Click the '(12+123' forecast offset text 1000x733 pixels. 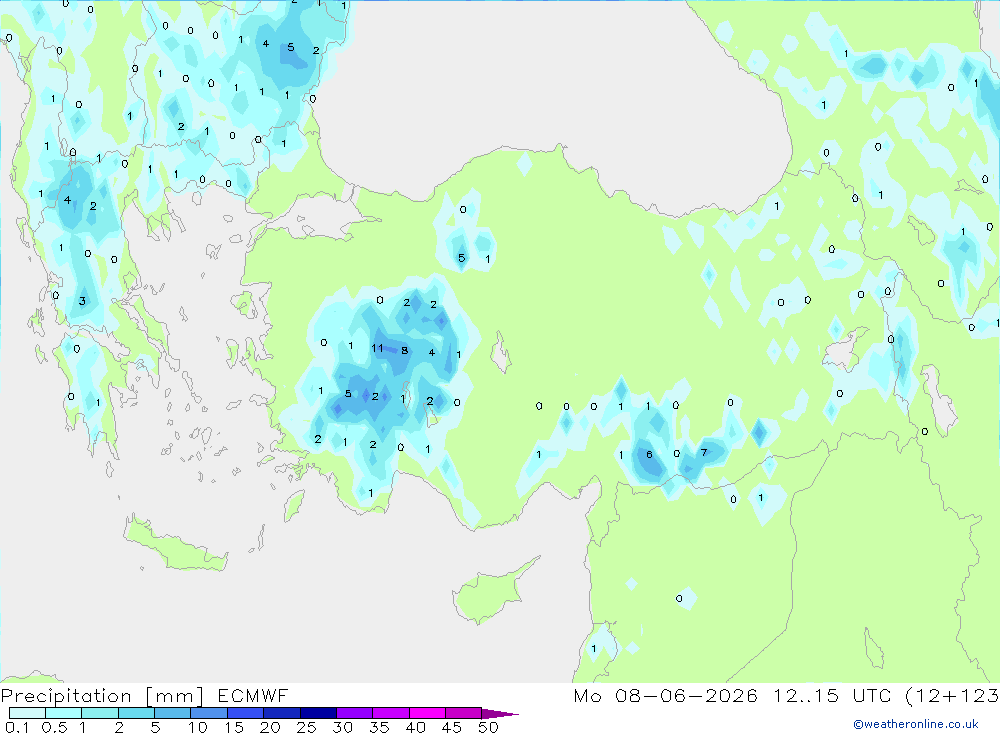click(952, 696)
